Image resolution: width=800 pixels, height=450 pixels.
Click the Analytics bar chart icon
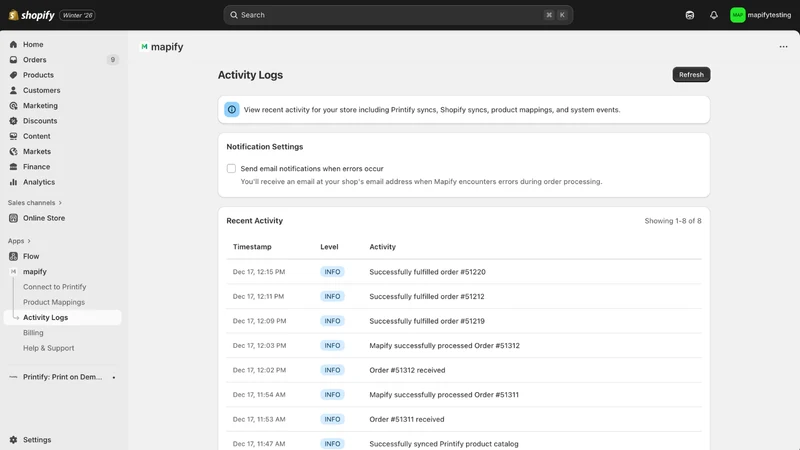(13, 182)
